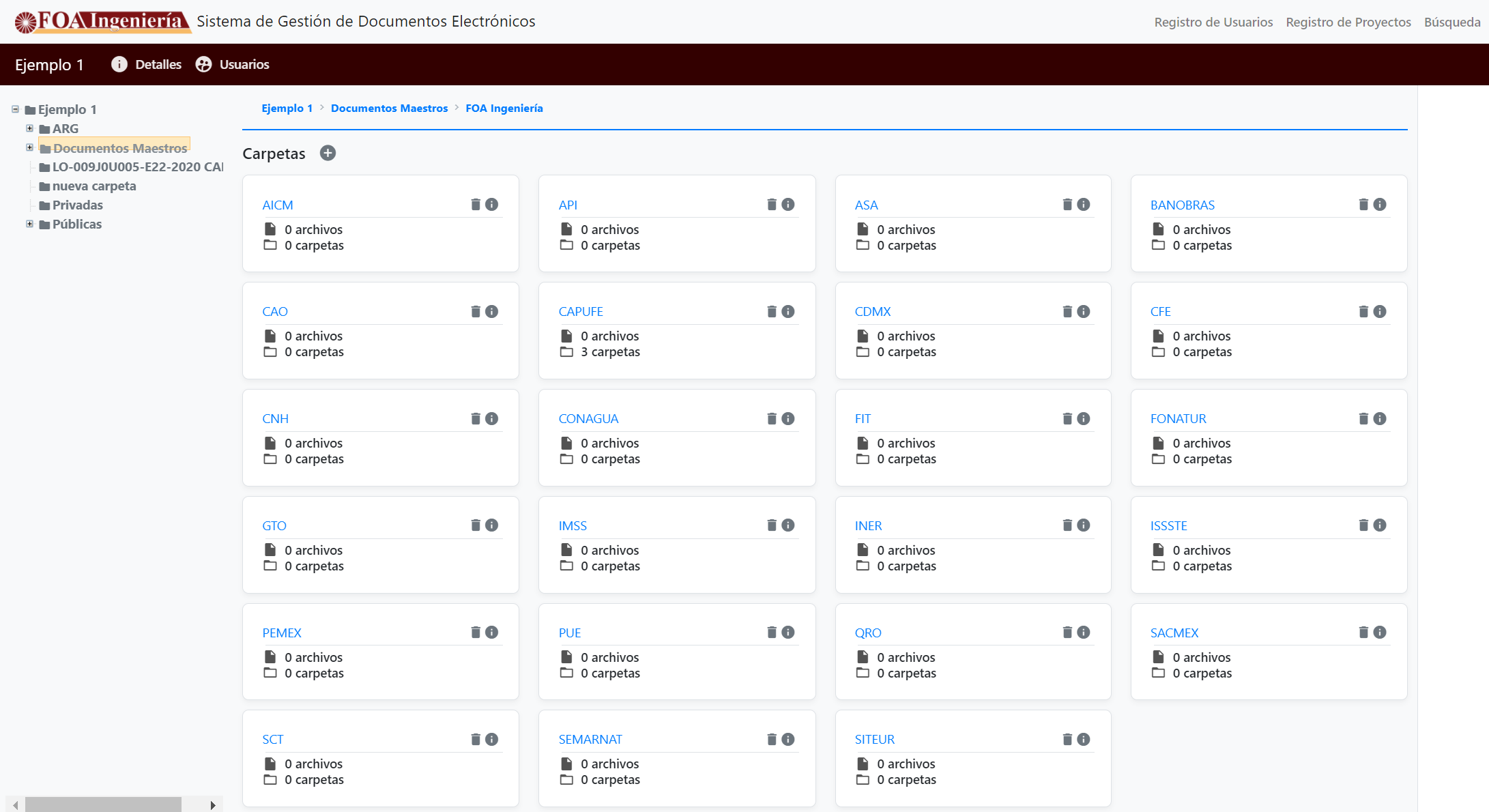Image resolution: width=1489 pixels, height=812 pixels.
Task: Click the Ejemplo 1 project title
Action: 49,65
